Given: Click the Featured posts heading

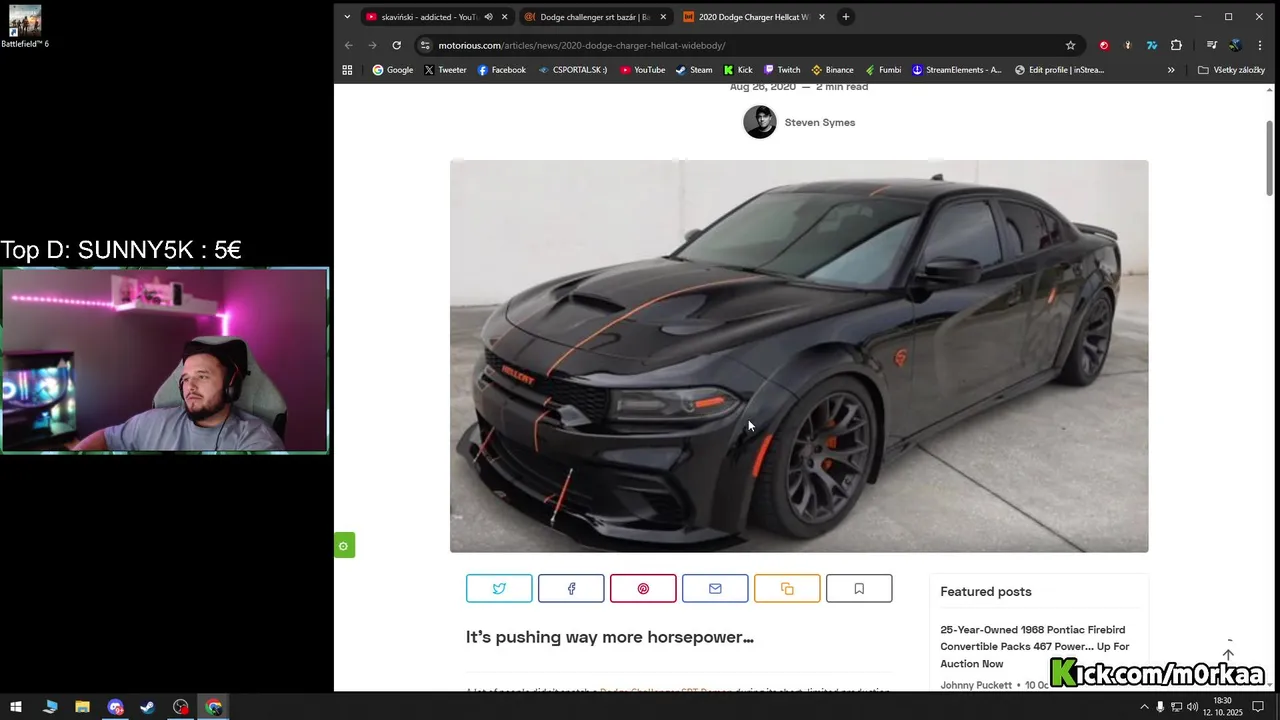Looking at the screenshot, I should tap(986, 592).
